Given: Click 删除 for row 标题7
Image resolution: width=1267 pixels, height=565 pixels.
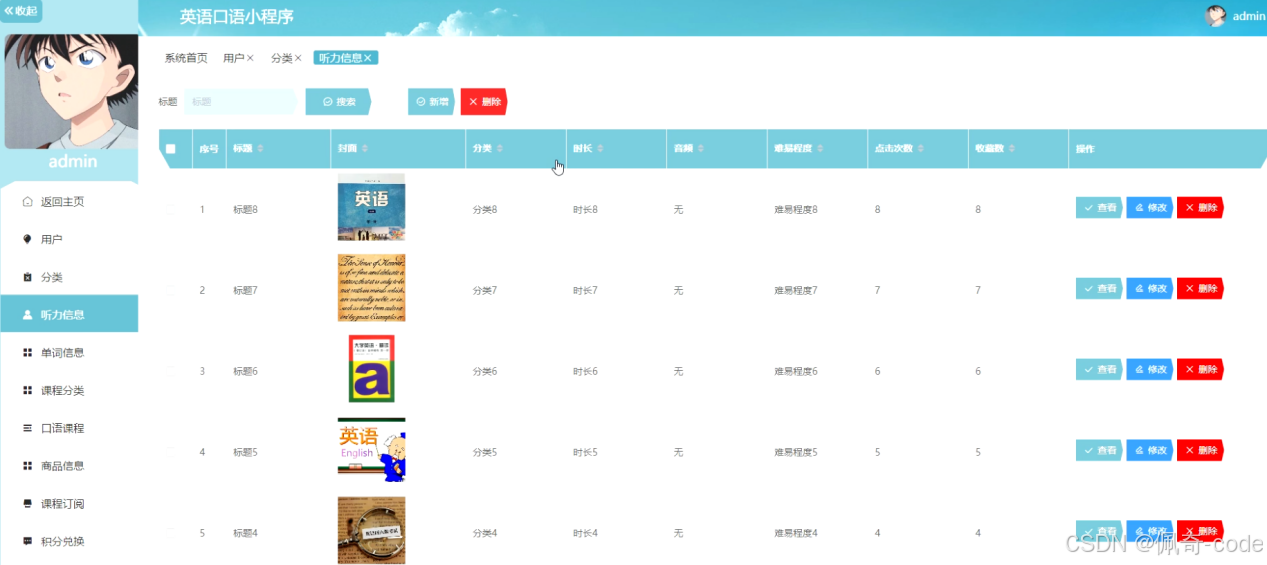Looking at the screenshot, I should pos(1200,288).
